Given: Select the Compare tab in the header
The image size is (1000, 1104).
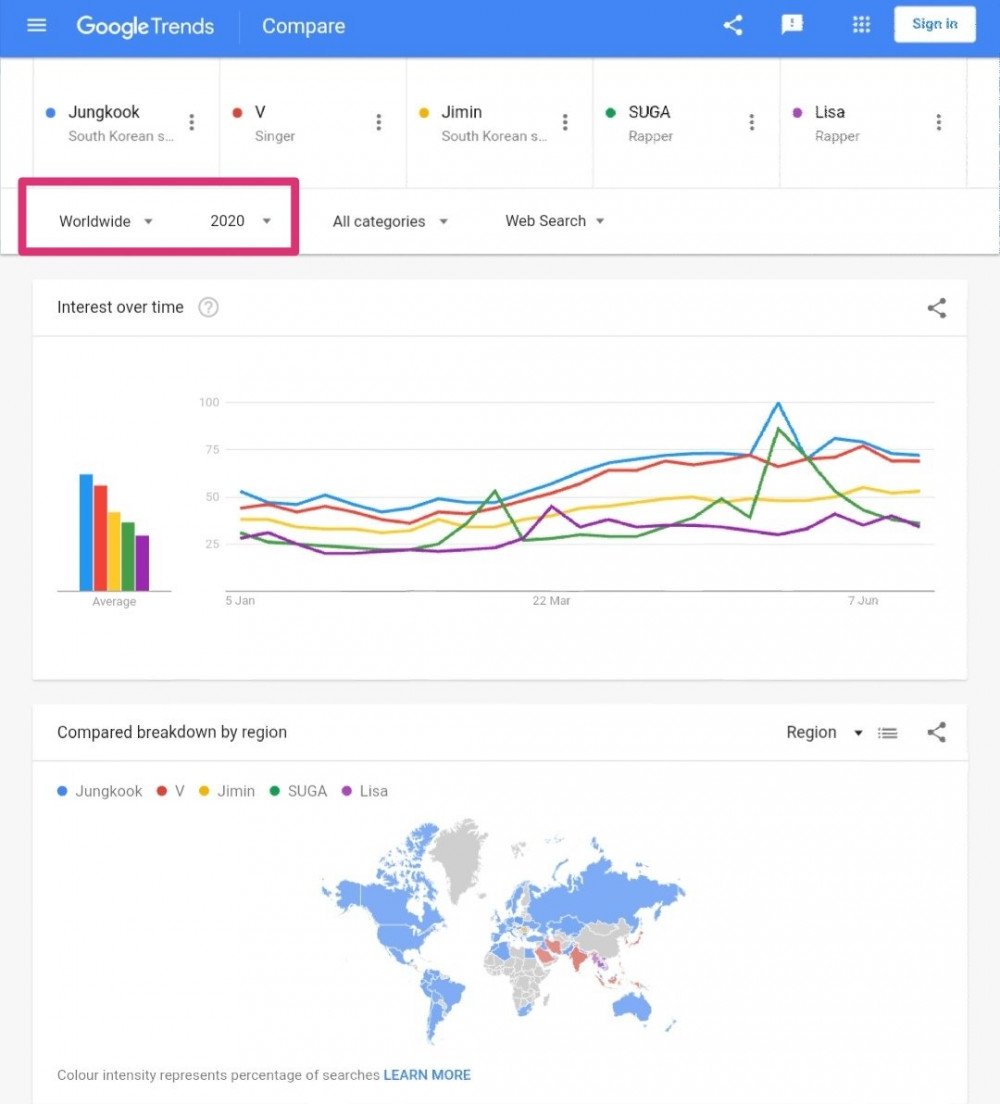Looking at the screenshot, I should (303, 27).
